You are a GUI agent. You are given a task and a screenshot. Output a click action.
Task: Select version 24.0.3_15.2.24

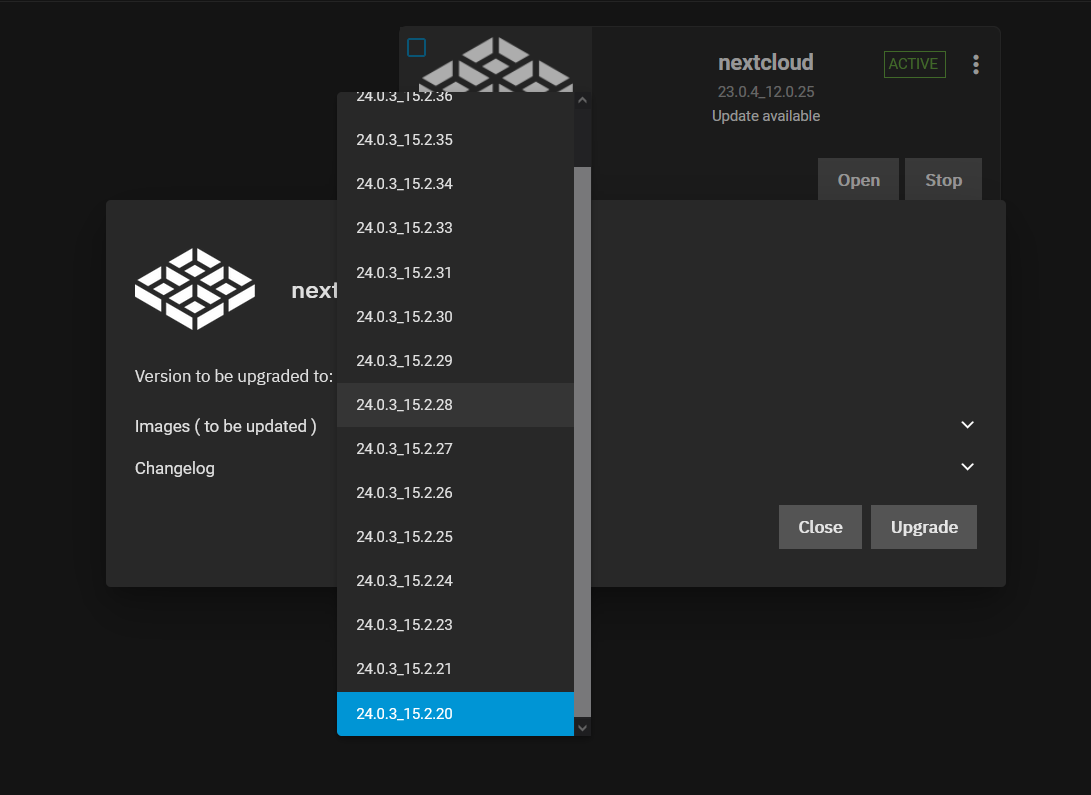coord(456,581)
